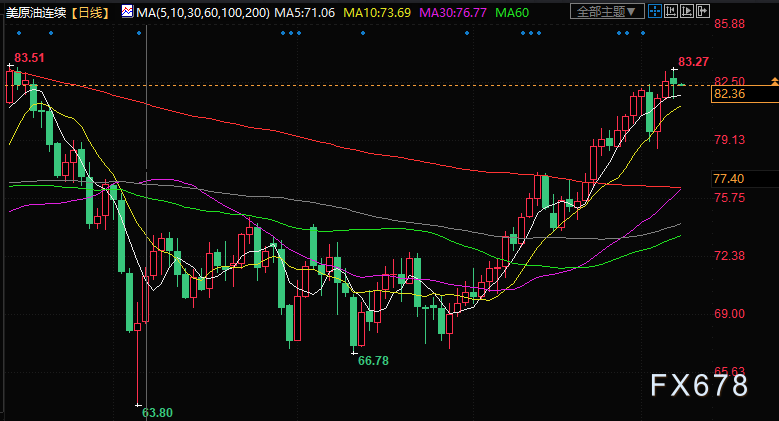The width and height of the screenshot is (779, 421).
Task: Click the MA30:76.77 value
Action: pos(453,12)
